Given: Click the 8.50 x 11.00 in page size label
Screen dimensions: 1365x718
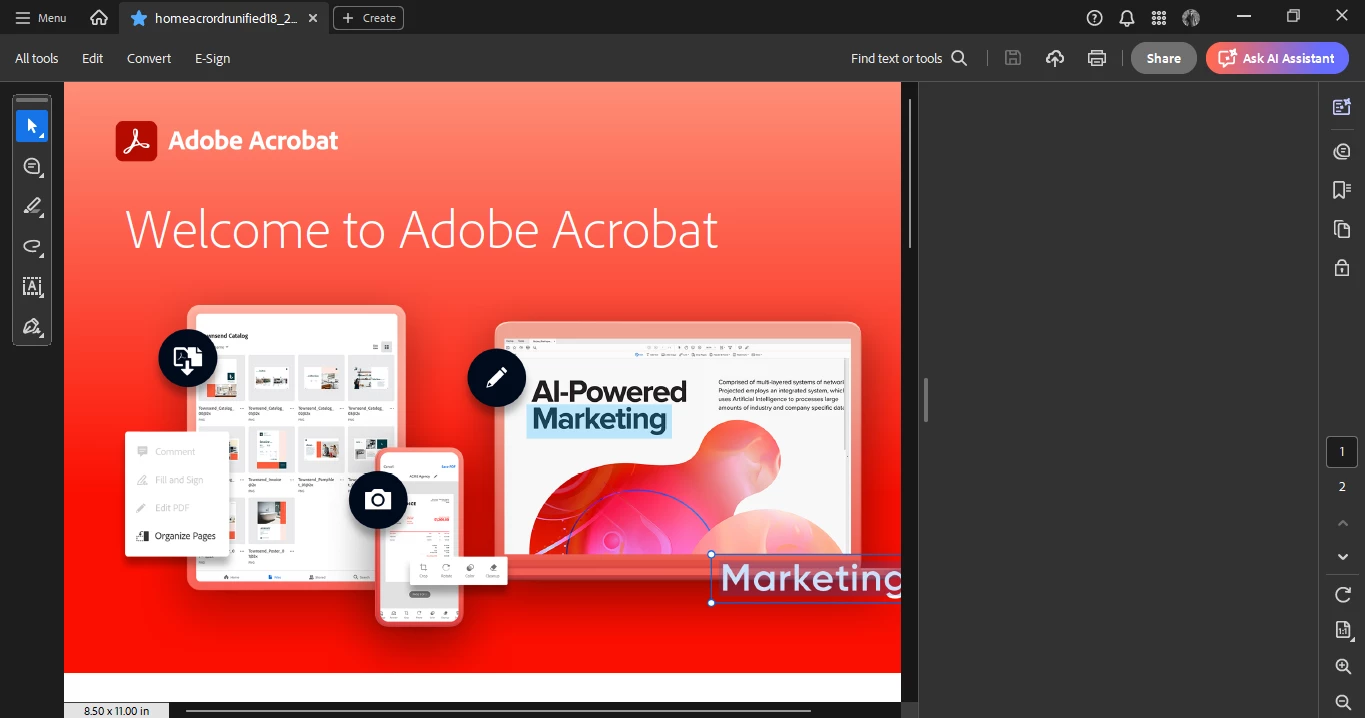Looking at the screenshot, I should (116, 711).
